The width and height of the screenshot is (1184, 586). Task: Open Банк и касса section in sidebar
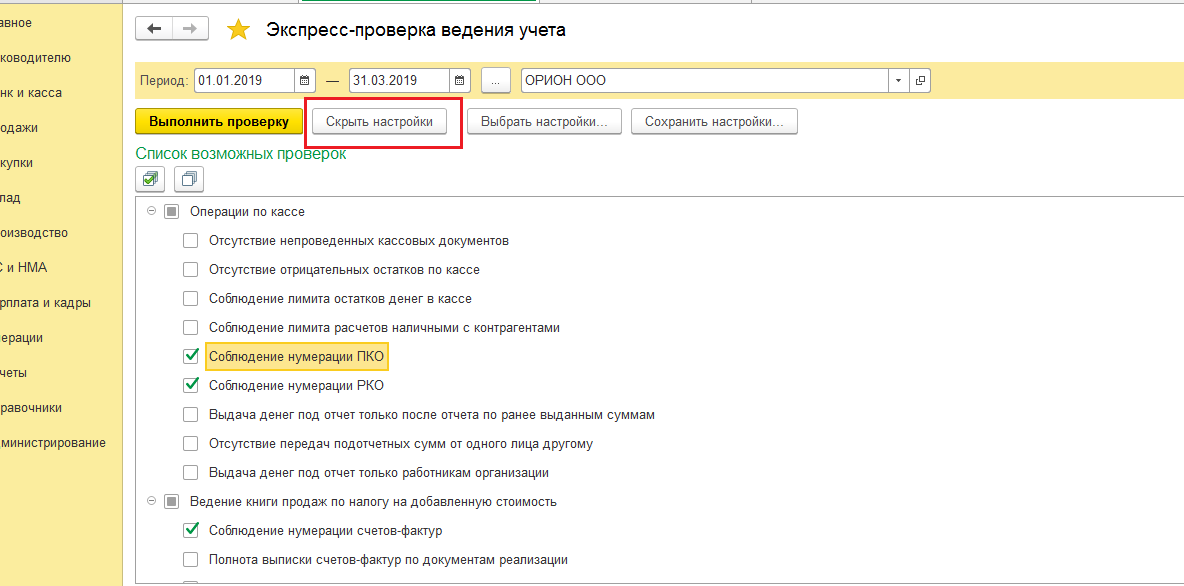click(x=32, y=93)
